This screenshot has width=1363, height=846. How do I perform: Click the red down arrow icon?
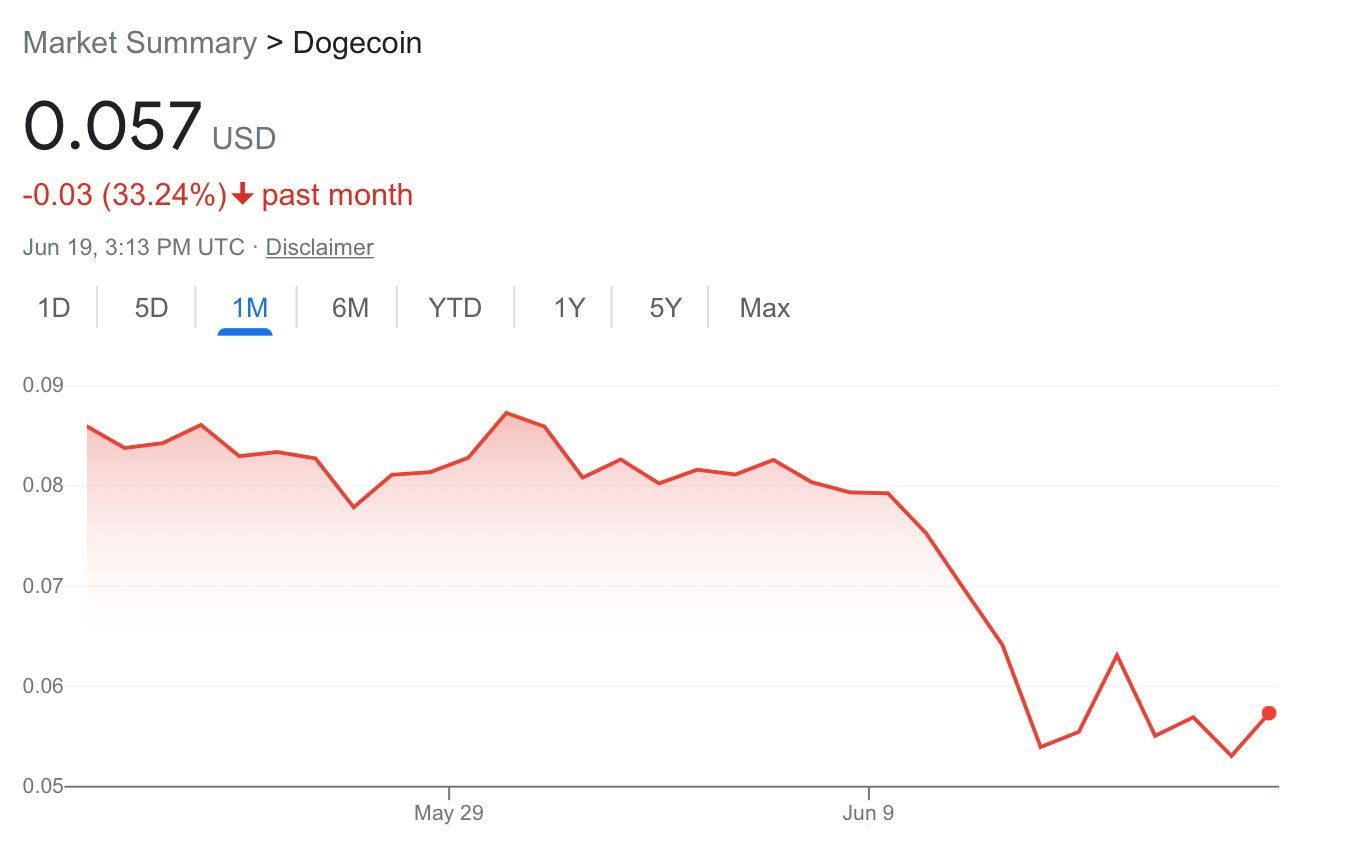[x=242, y=195]
